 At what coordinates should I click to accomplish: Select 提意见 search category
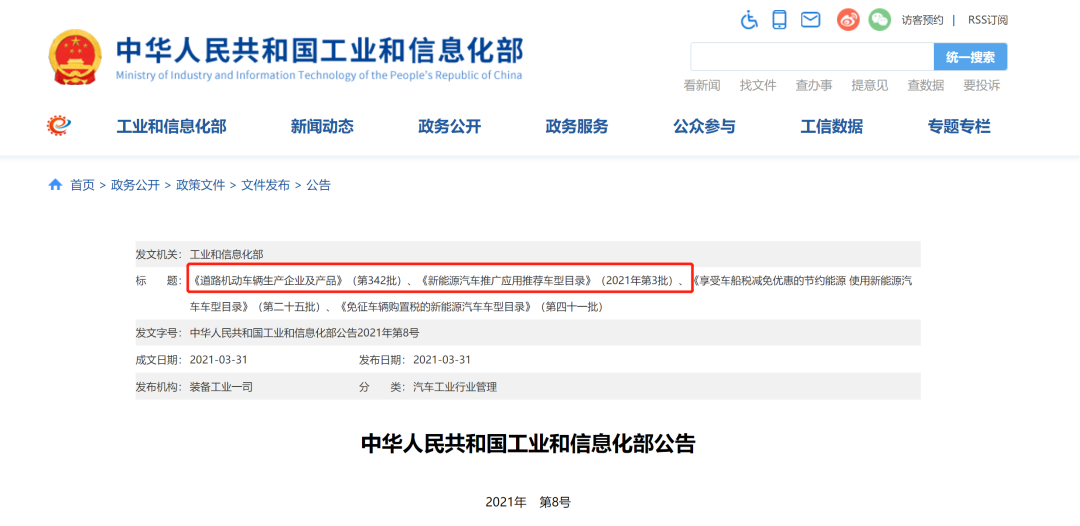click(x=869, y=85)
